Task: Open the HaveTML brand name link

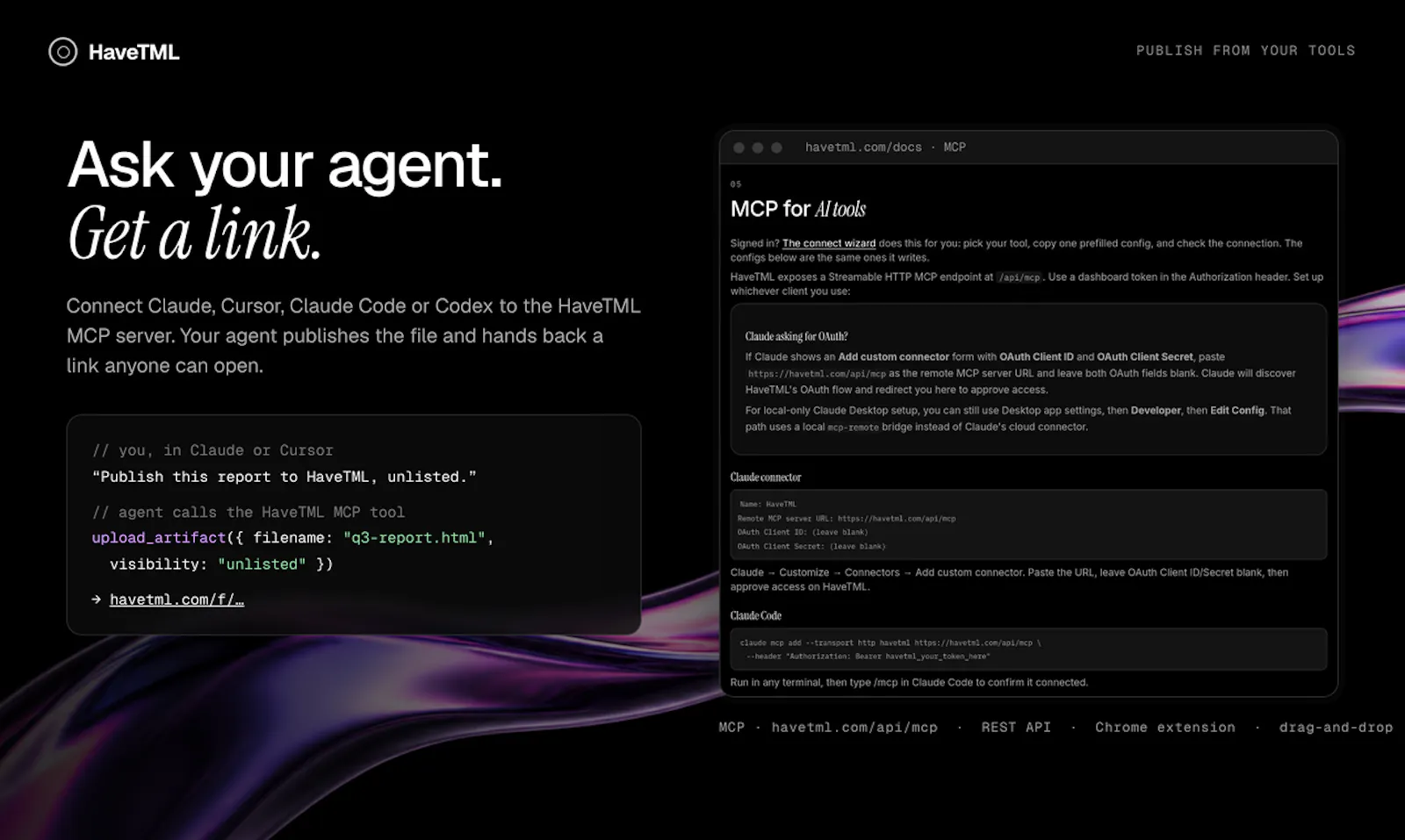Action: coord(133,52)
